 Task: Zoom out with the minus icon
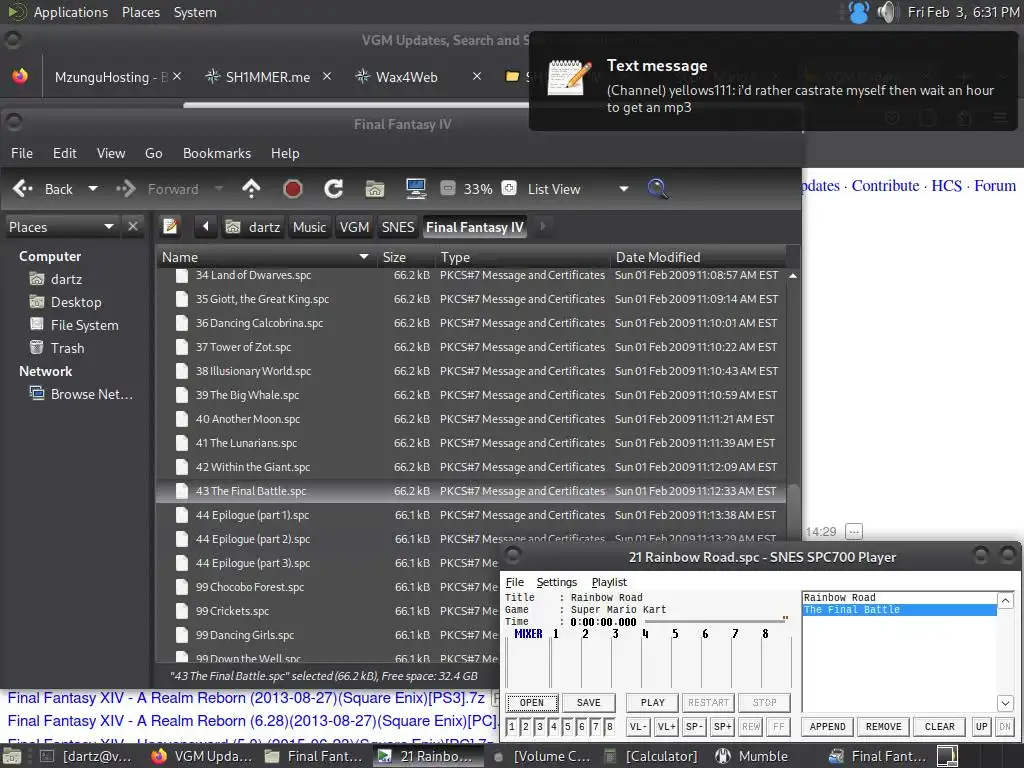click(x=447, y=188)
